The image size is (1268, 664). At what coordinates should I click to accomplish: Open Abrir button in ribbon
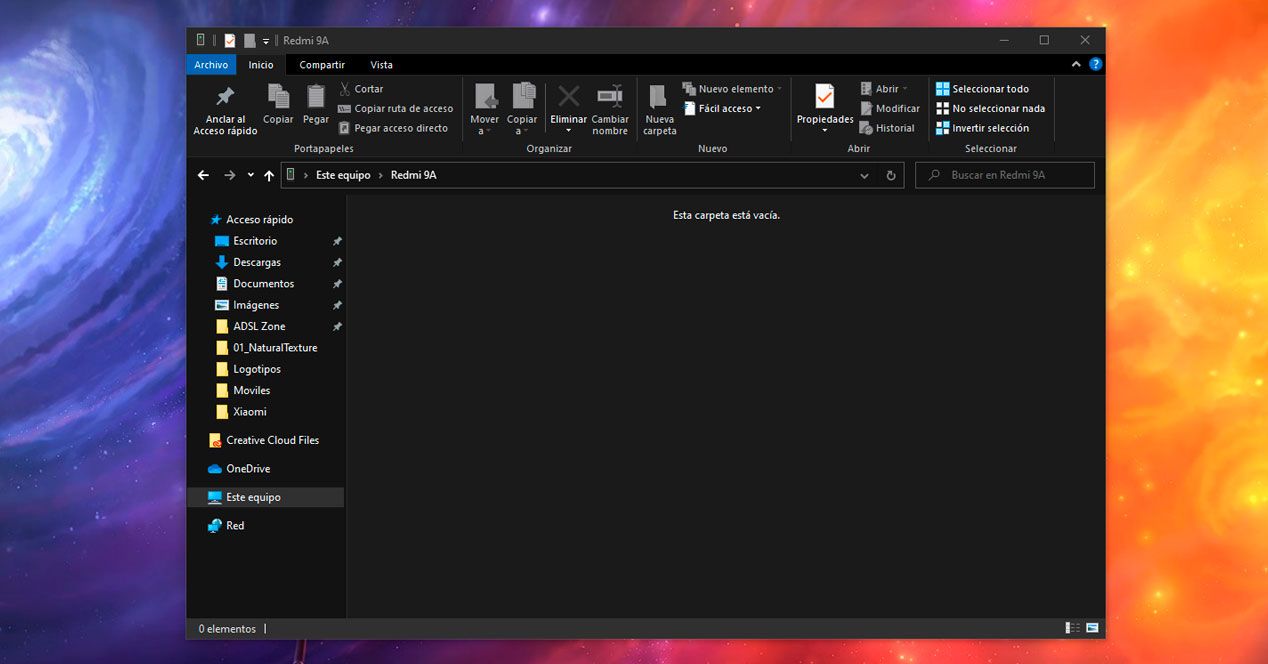(885, 89)
